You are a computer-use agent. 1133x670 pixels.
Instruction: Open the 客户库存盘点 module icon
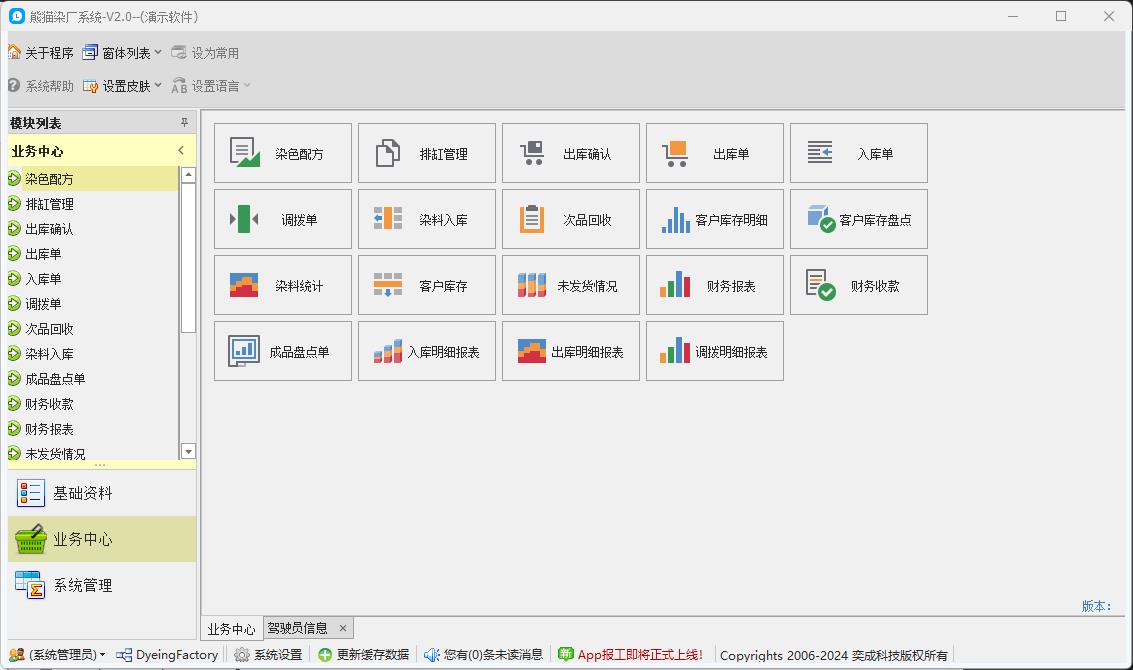point(858,218)
